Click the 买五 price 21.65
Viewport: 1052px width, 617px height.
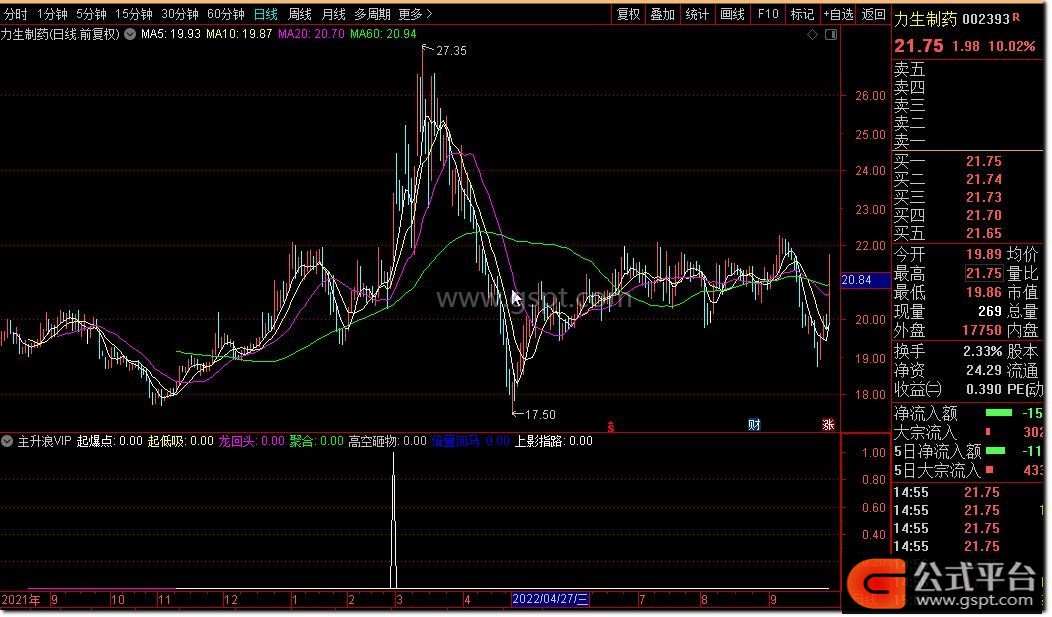pos(984,233)
